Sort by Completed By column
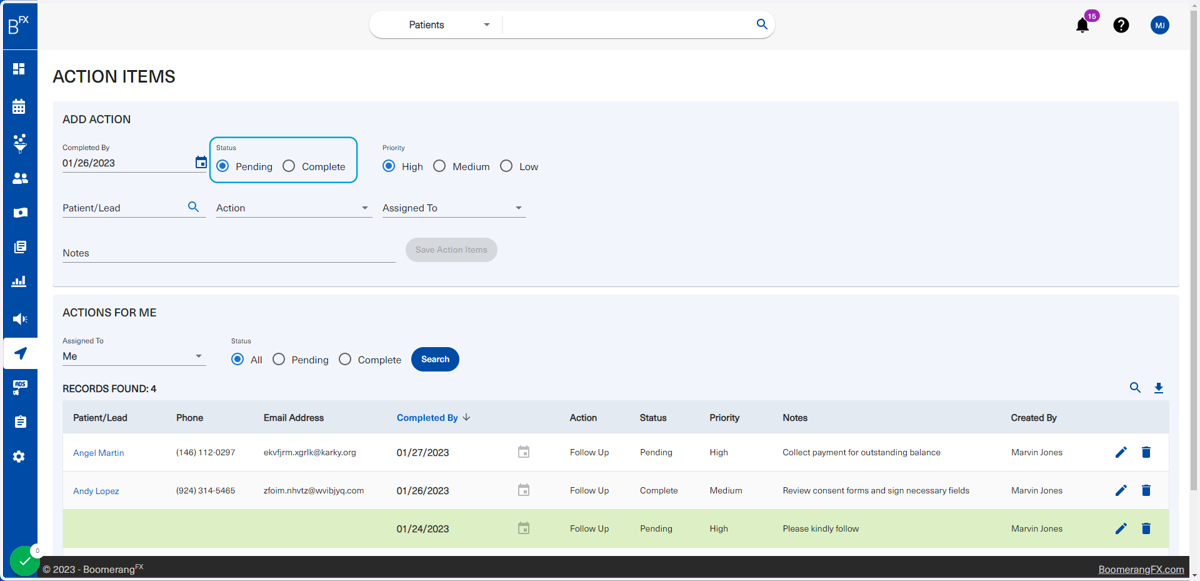1200x581 pixels. pos(433,417)
